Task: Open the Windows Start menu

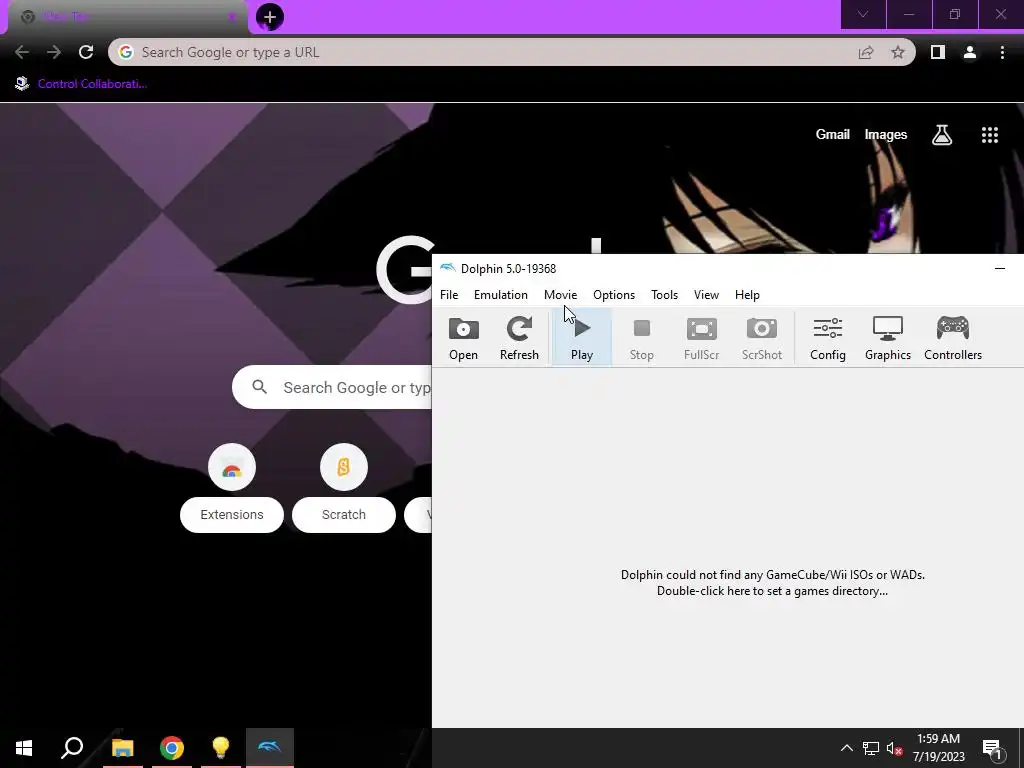Action: click(24, 748)
